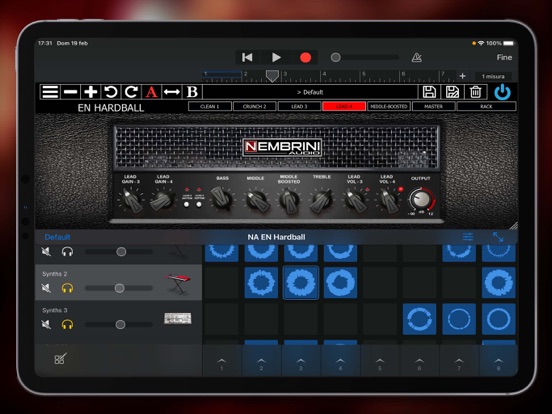This screenshot has width=552, height=414.
Task: Toggle the second small white amp switch
Action: [x=199, y=205]
